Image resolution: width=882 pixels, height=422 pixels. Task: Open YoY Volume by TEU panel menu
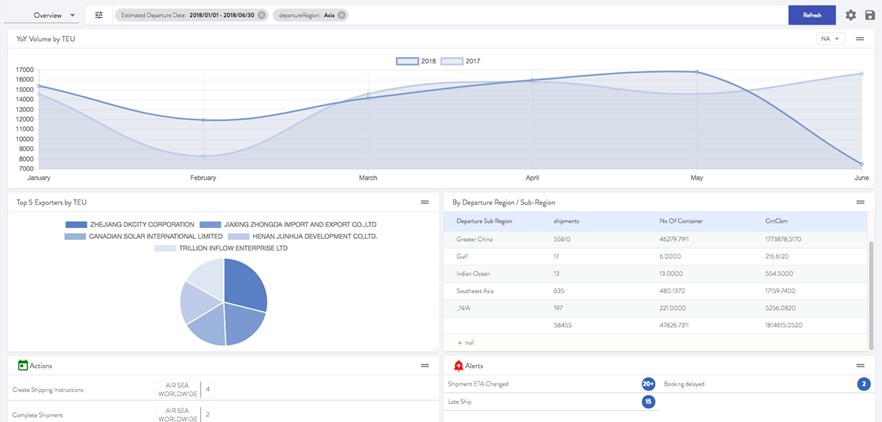point(859,39)
